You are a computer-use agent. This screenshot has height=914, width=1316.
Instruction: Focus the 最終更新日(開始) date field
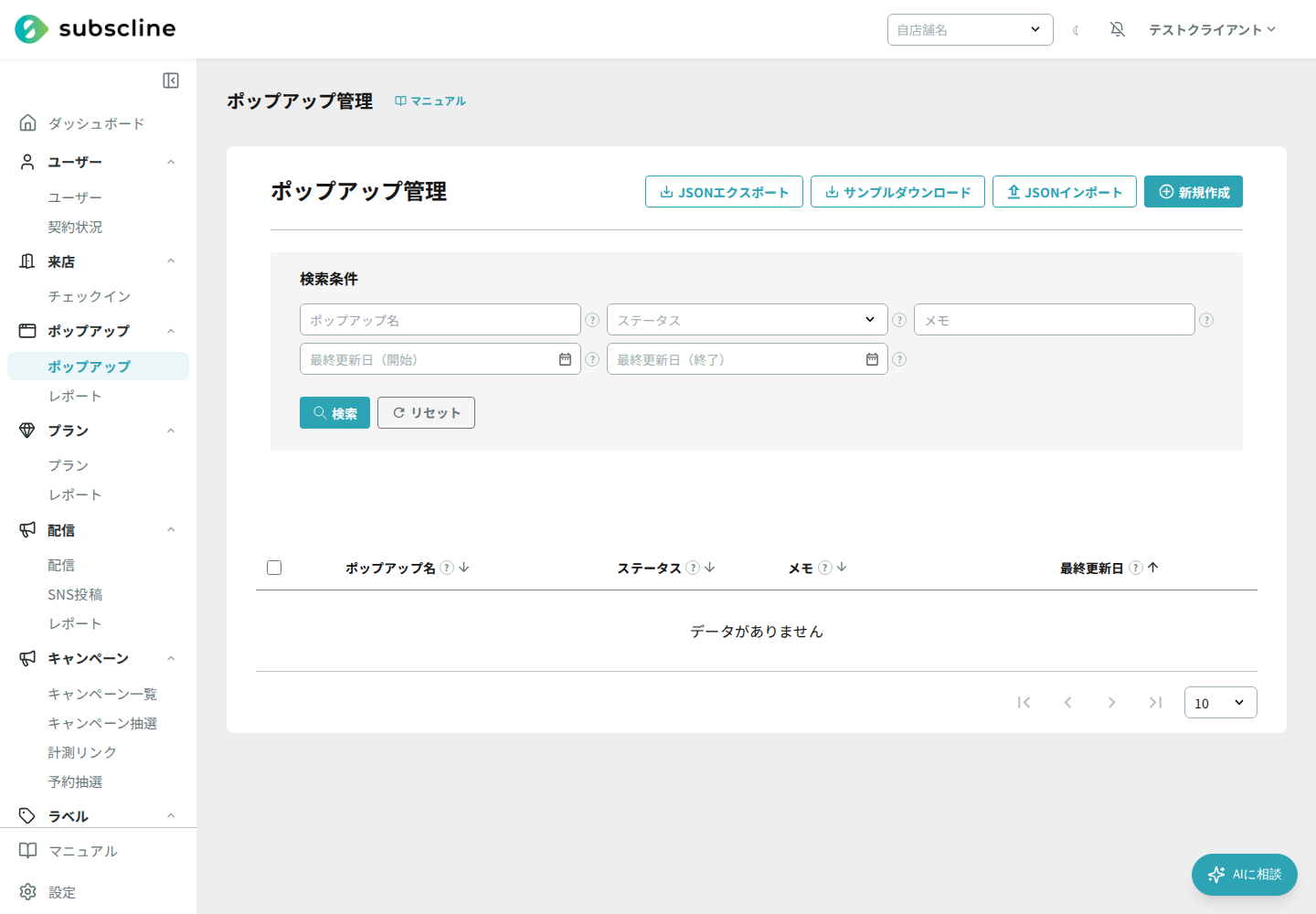pyautogui.click(x=440, y=359)
